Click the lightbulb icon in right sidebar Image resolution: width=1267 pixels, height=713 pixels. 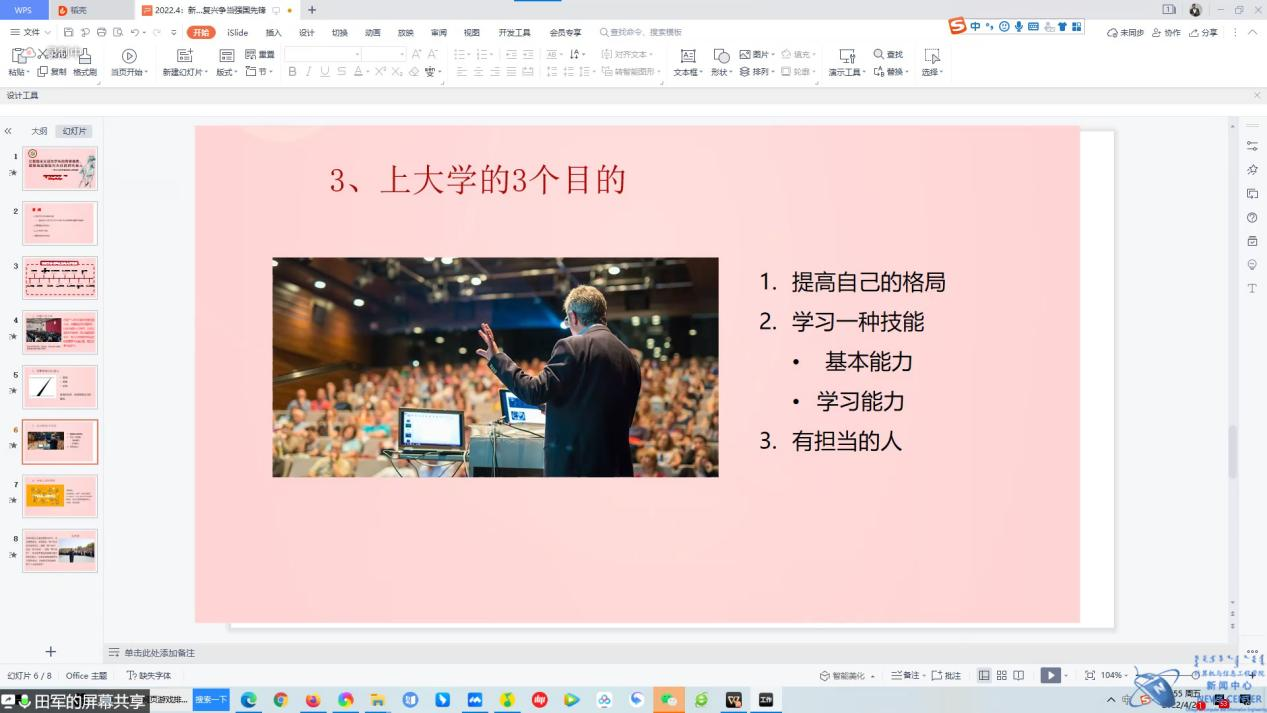[1252, 265]
